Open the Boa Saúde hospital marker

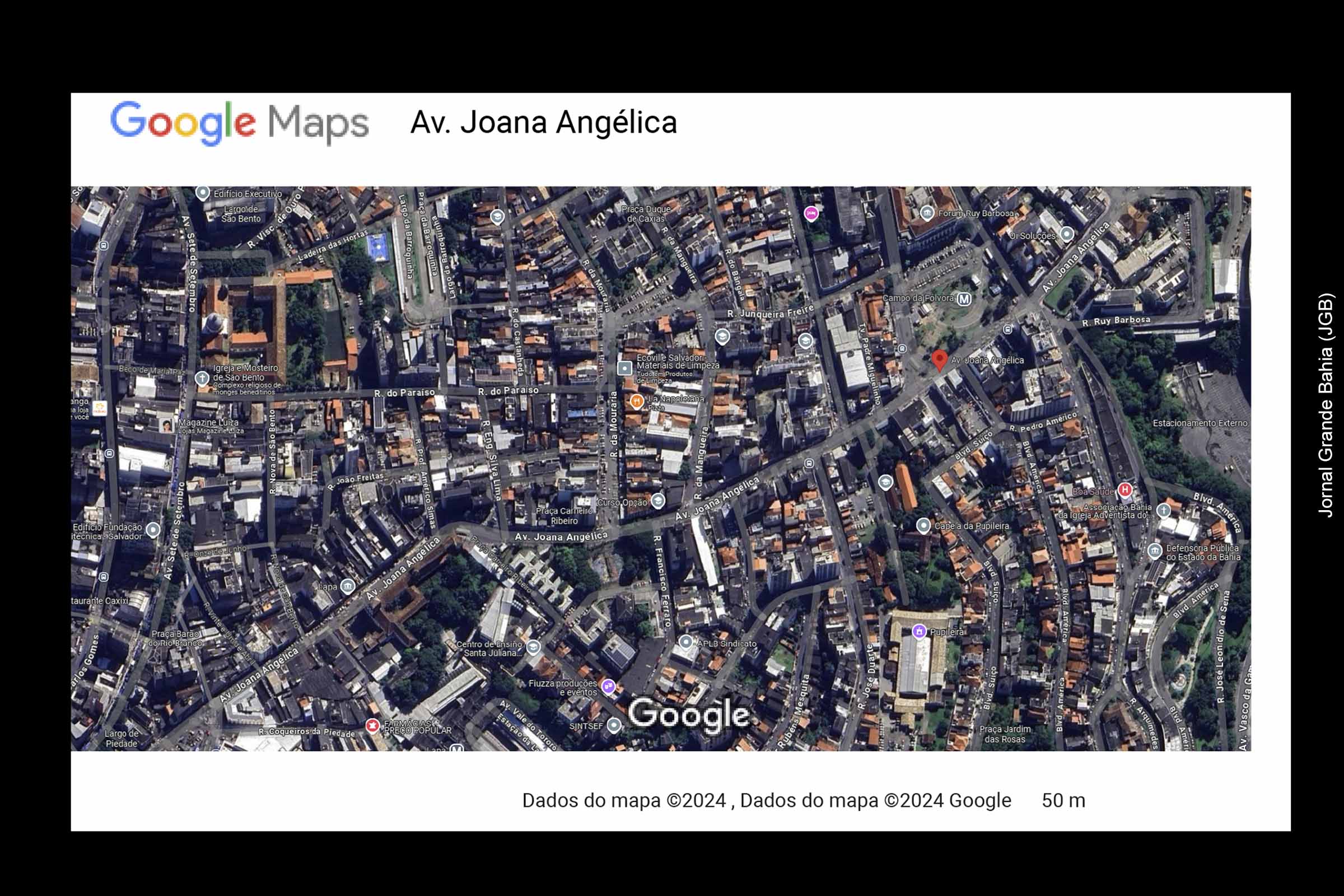coord(1125,489)
